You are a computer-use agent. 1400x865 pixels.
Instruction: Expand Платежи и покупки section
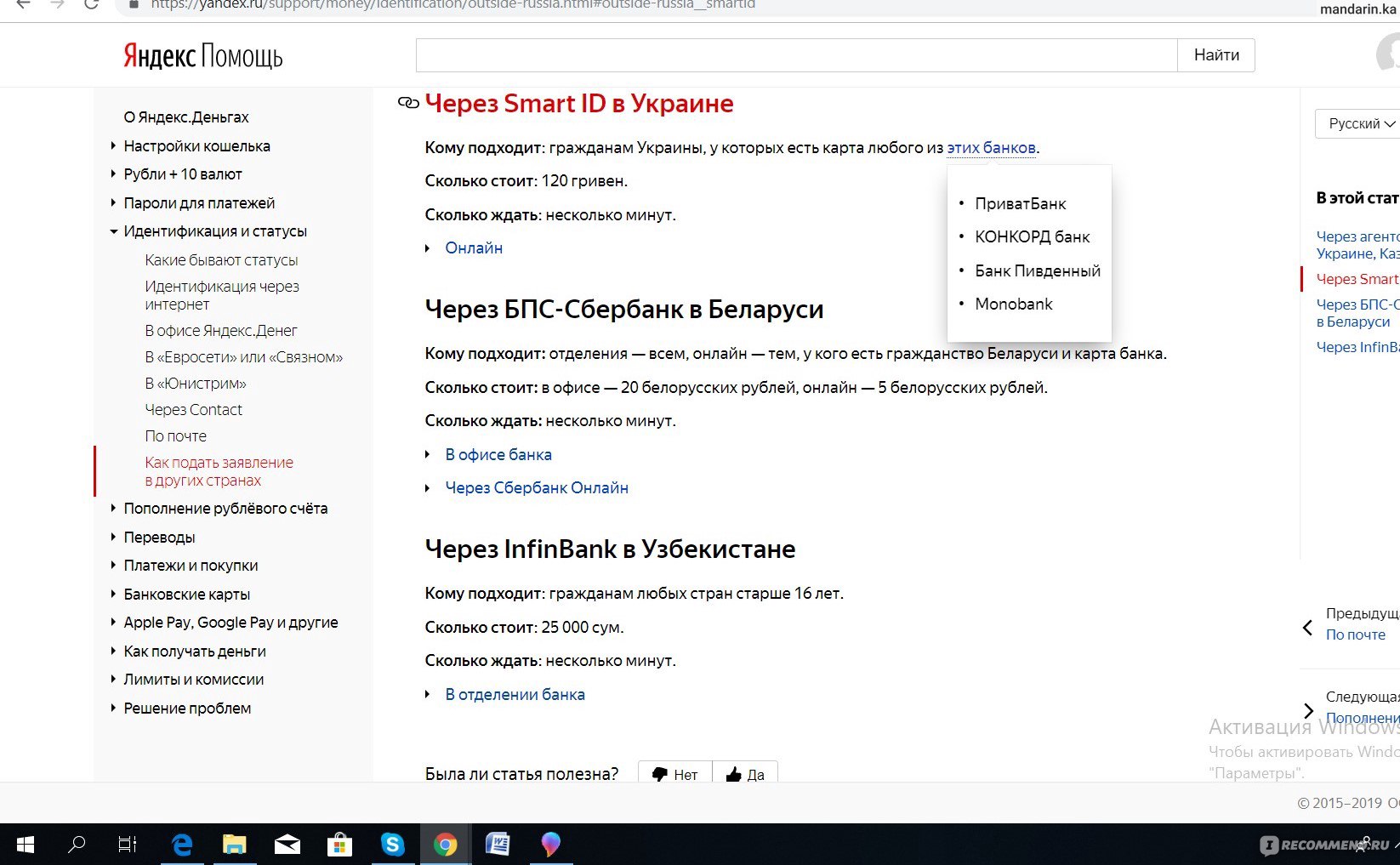click(191, 566)
